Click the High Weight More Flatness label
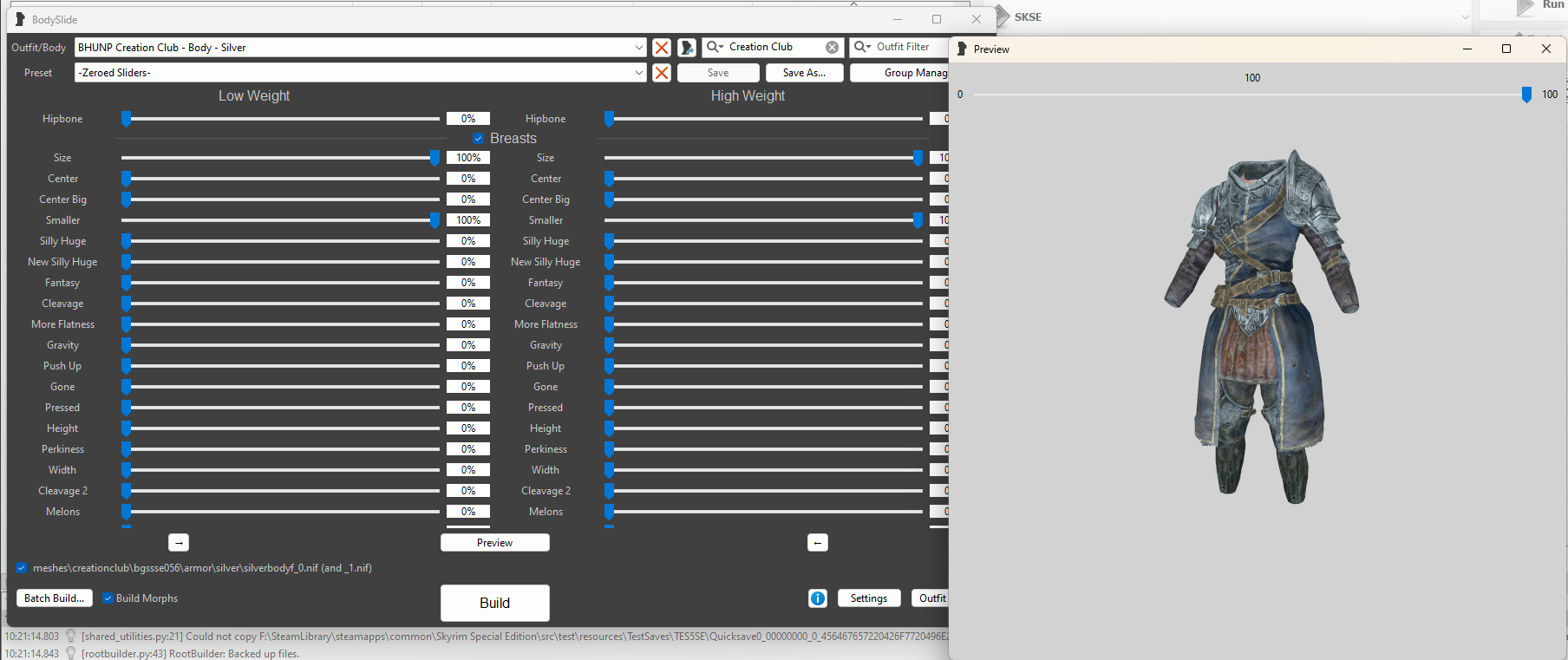This screenshot has height=660, width=1568. pos(546,324)
